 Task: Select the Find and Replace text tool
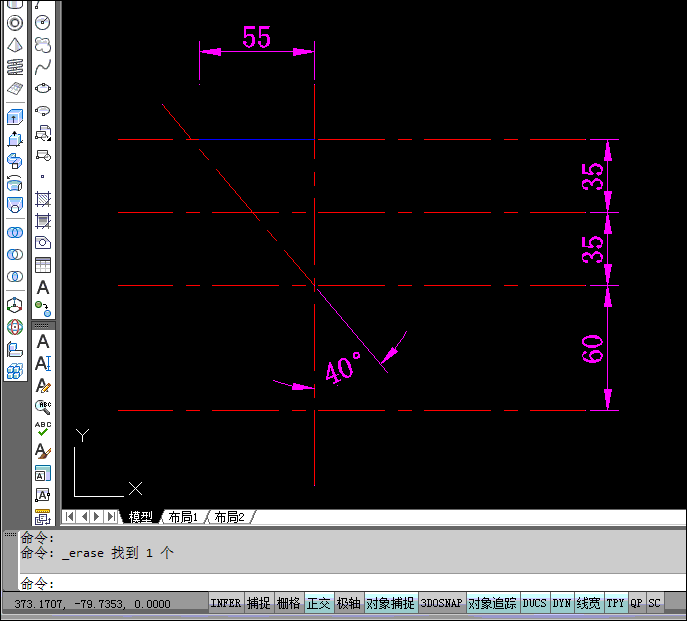(x=43, y=407)
